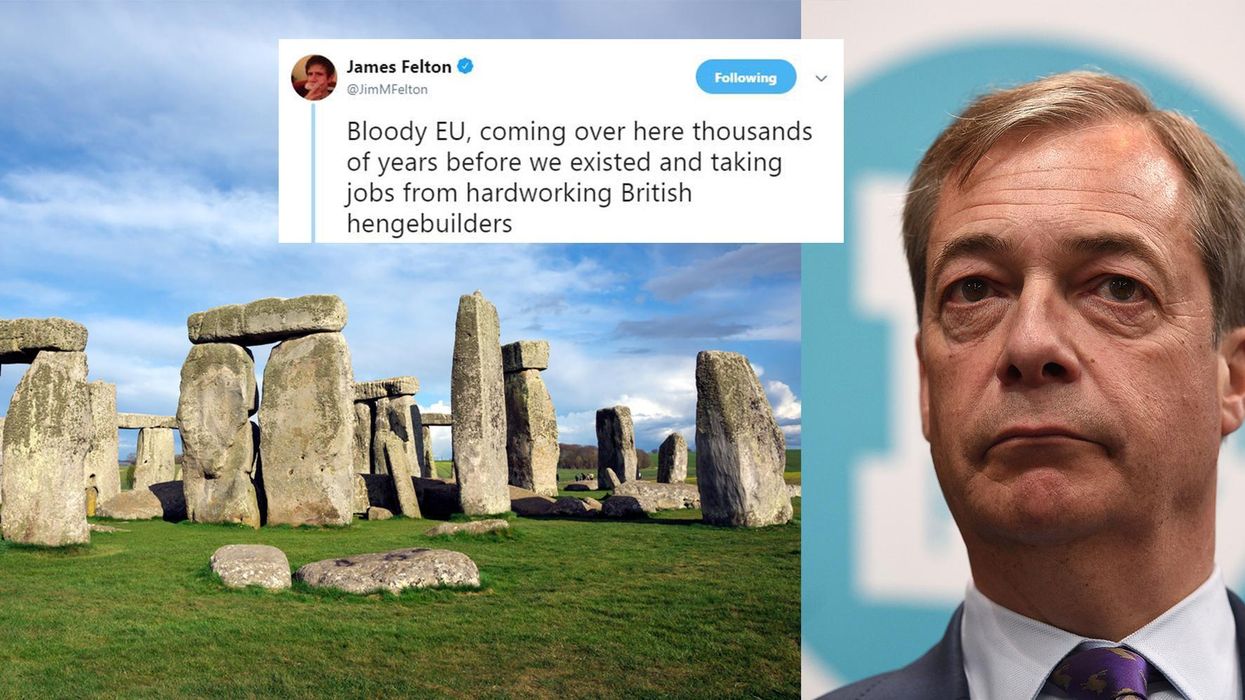Click the tallest standing stone in the center
Viewport: 1245px width, 700px height.
coord(480,404)
